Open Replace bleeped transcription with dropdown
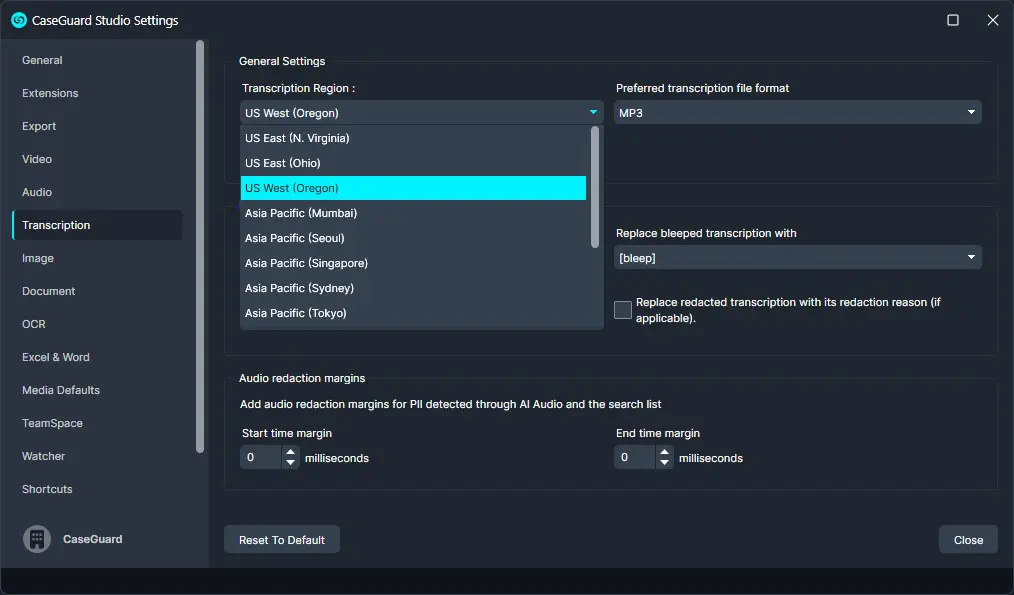The width and height of the screenshot is (1014, 595). point(797,258)
